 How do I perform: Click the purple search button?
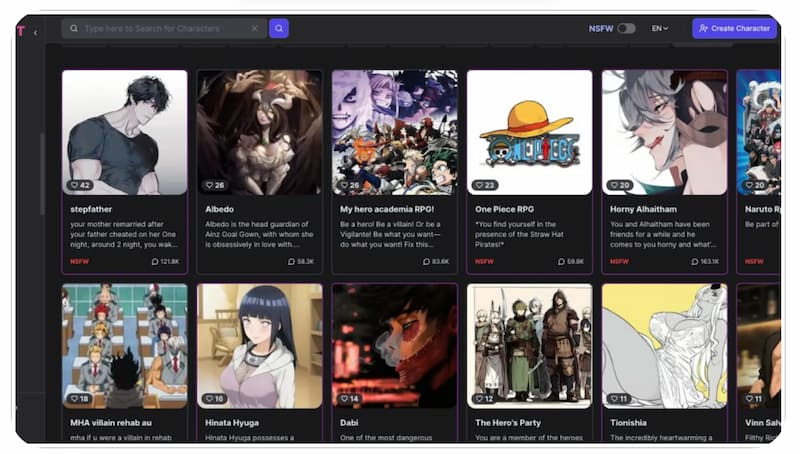[x=279, y=29]
